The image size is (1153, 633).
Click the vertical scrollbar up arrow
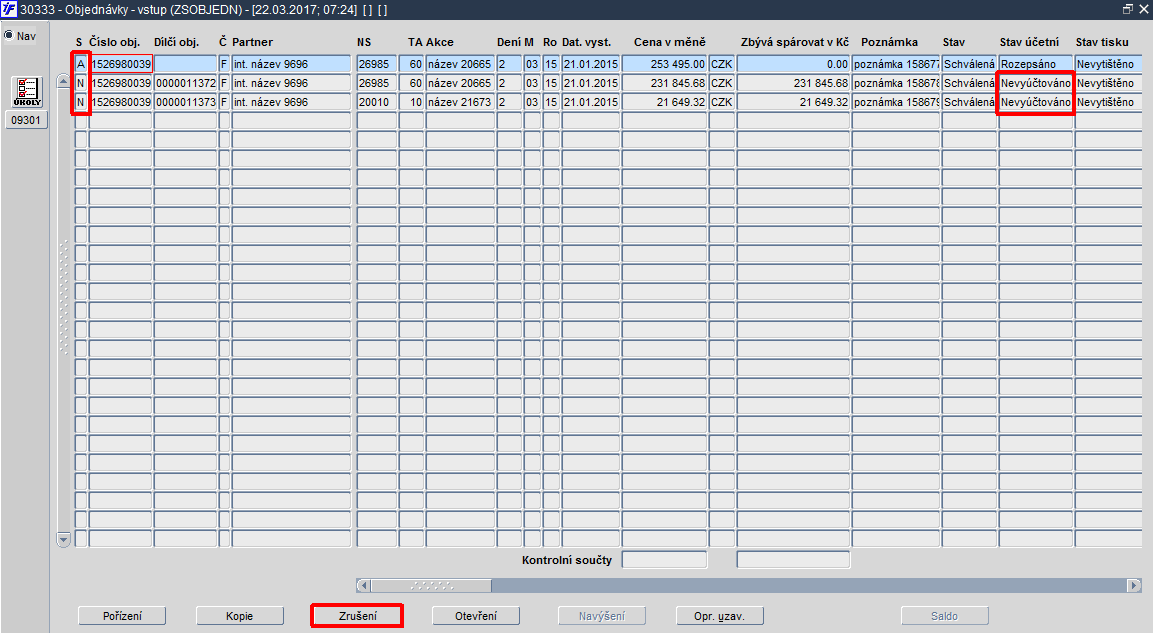pos(63,81)
